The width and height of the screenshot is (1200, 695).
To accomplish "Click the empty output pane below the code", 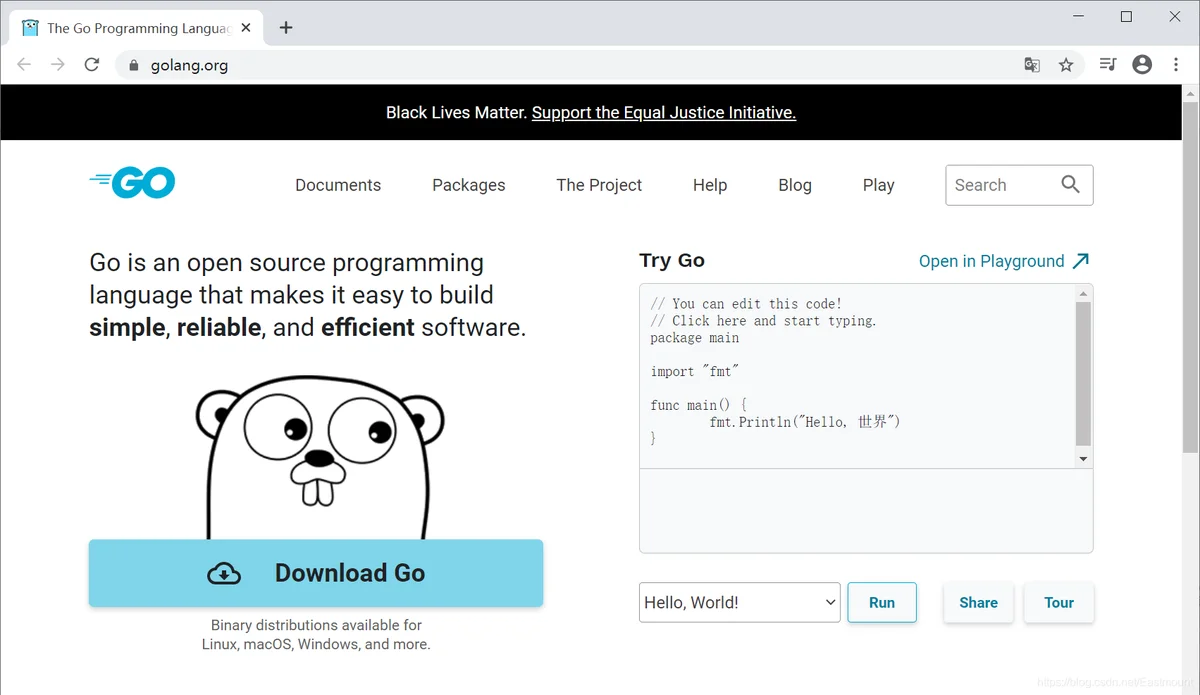I will (866, 510).
